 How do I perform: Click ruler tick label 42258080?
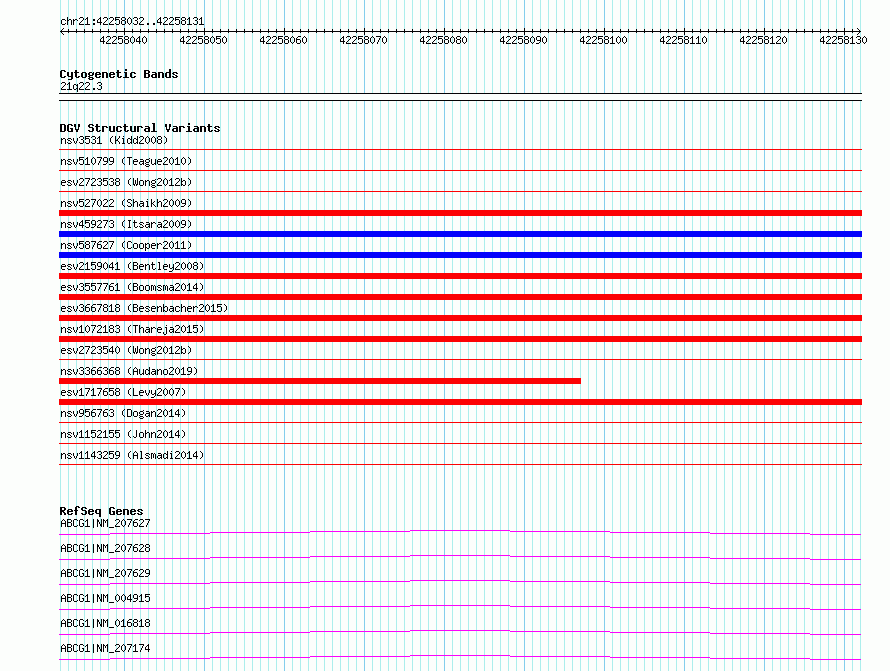(443, 40)
